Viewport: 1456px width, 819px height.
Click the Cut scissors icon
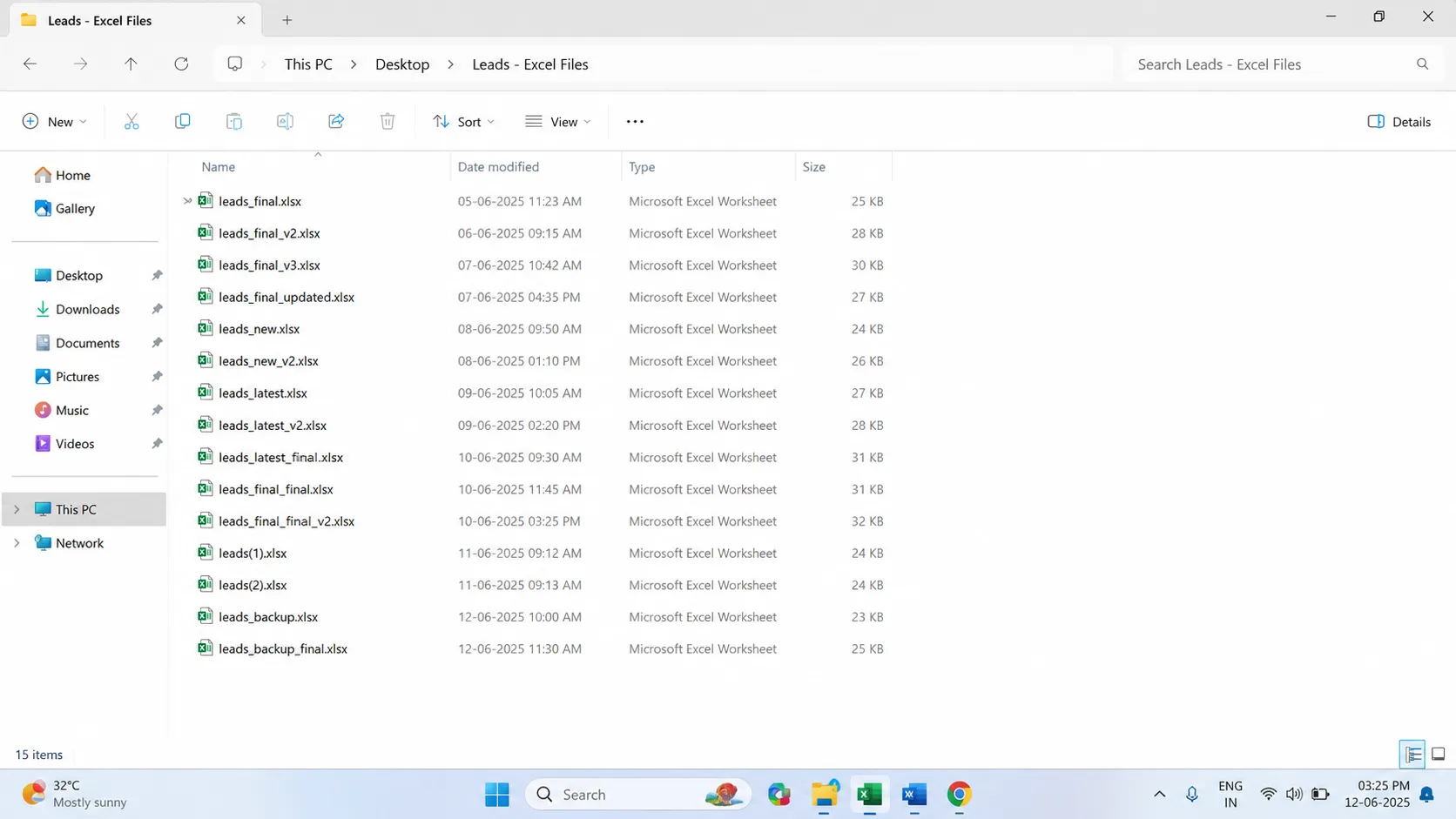click(131, 122)
